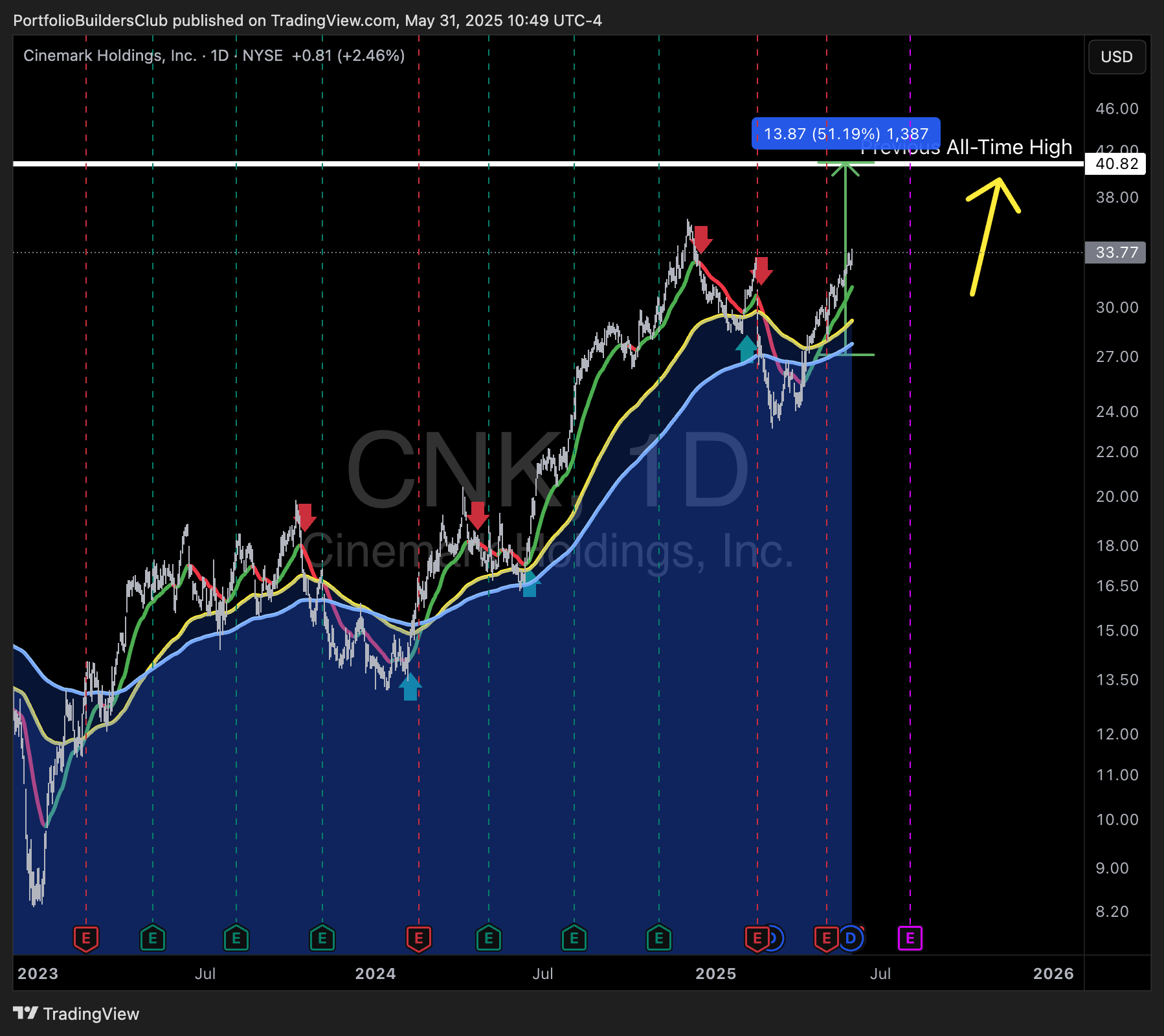
Task: Click the blue up arrow near the 13.50 level
Action: (x=410, y=686)
